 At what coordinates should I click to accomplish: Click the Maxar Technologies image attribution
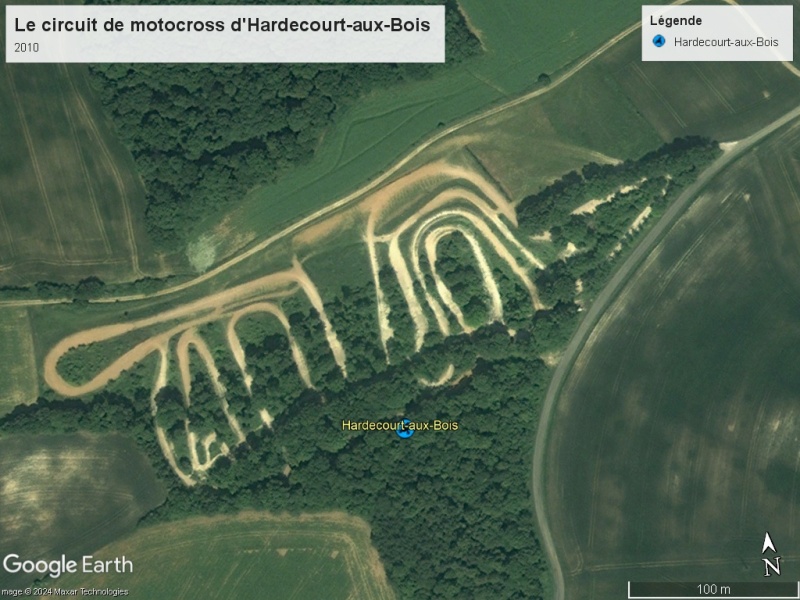[64, 592]
